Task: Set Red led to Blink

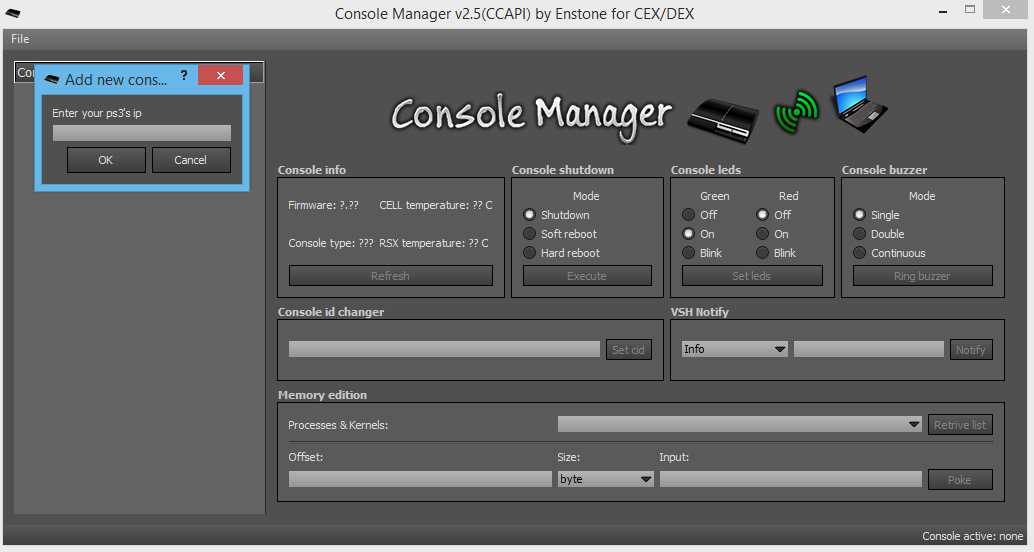Action: tap(762, 253)
